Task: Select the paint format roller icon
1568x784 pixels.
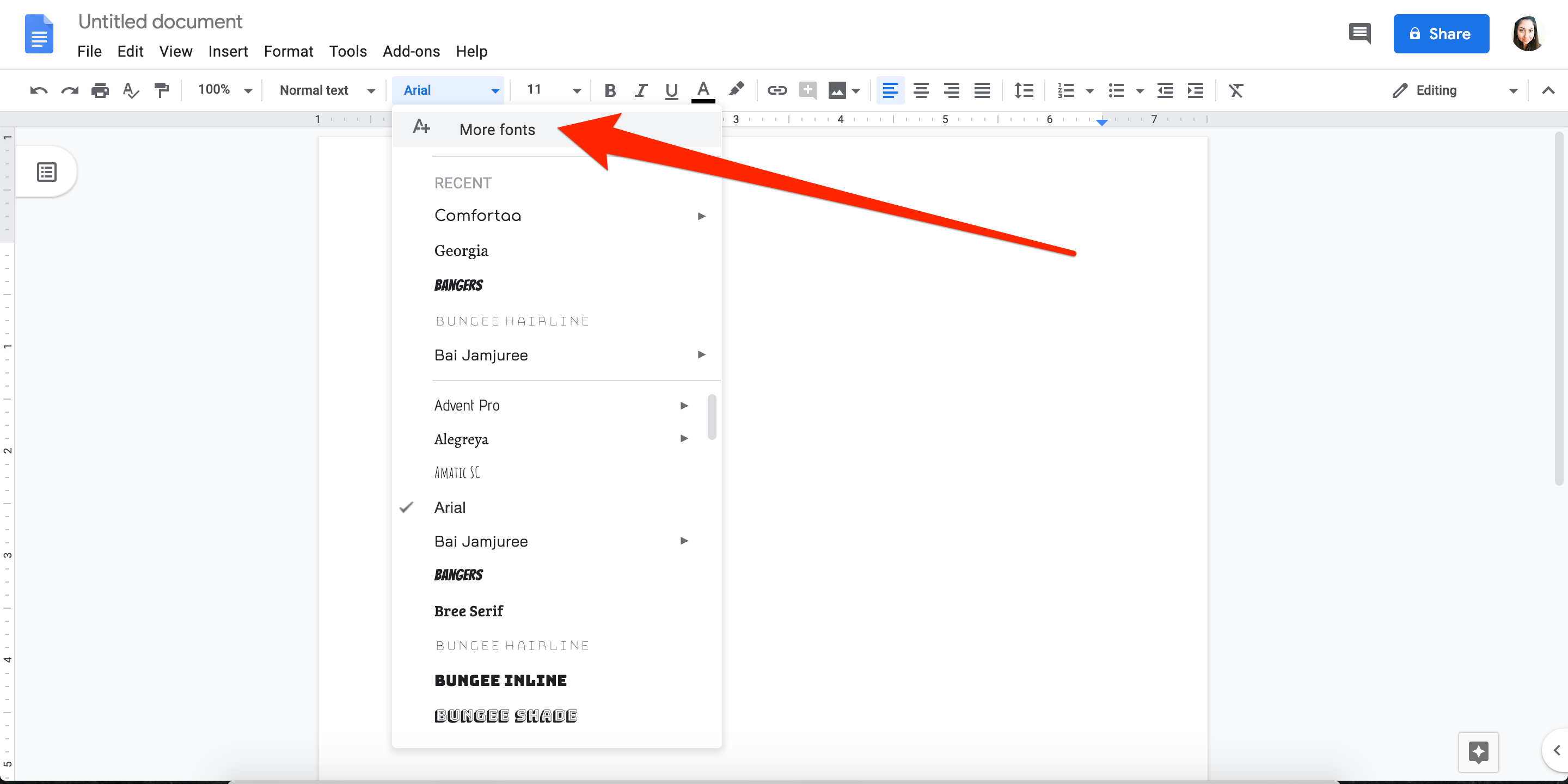Action: click(161, 91)
